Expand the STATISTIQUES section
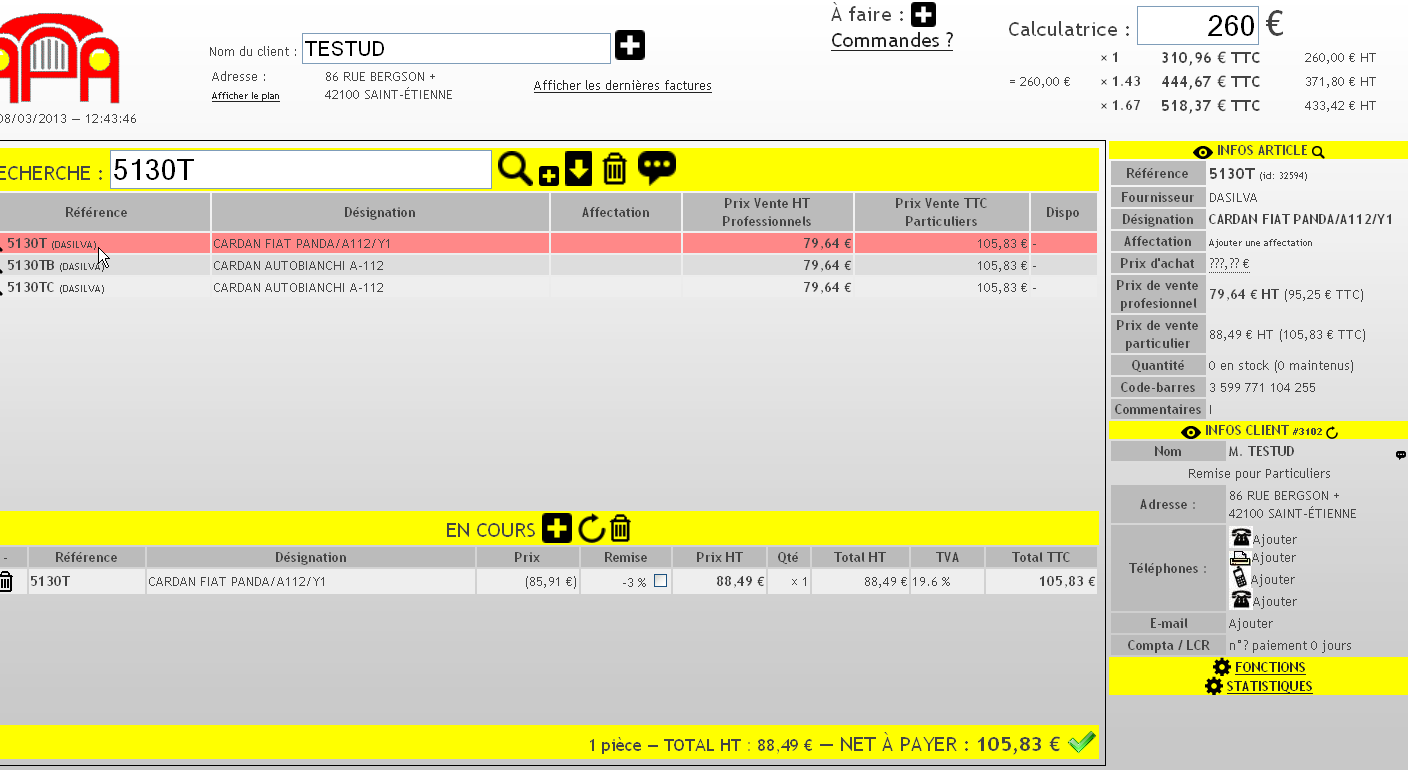 click(1269, 686)
